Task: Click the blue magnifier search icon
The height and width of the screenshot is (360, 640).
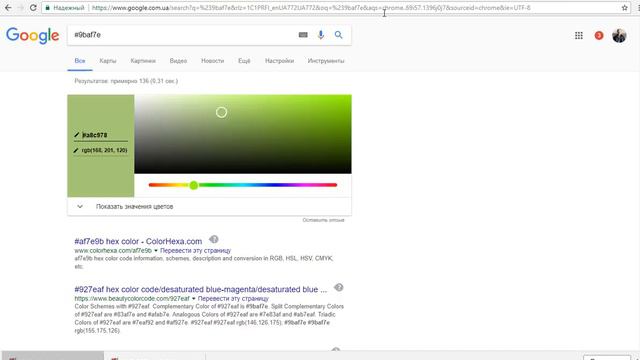Action: point(338,35)
